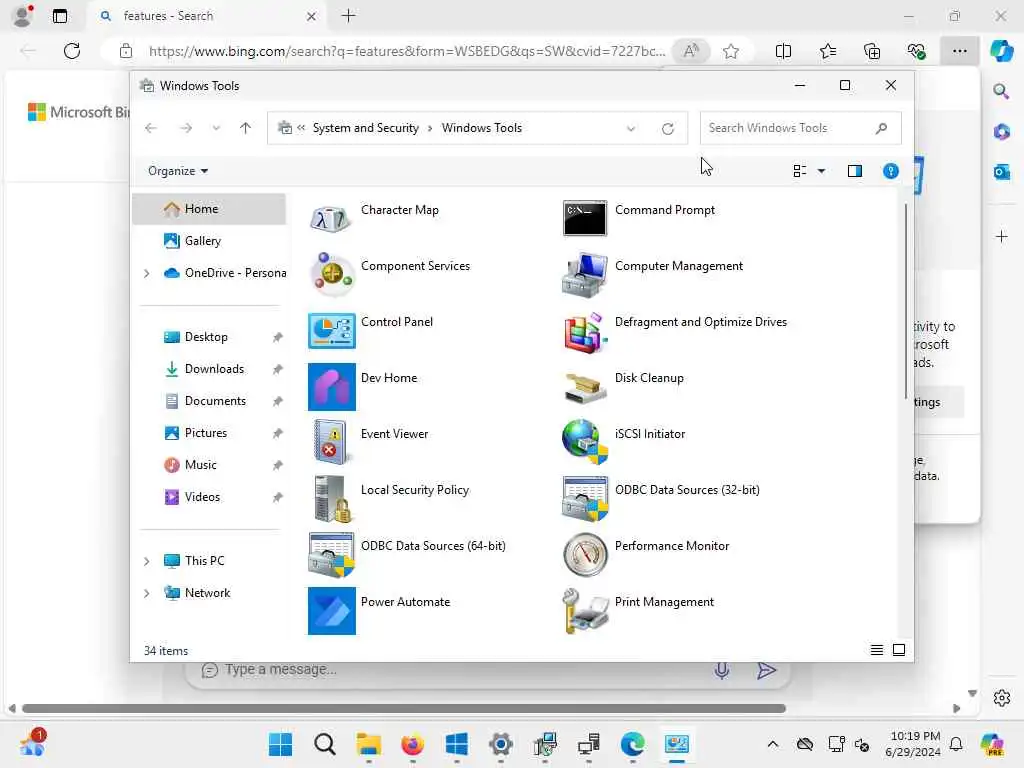Toggle the preview pane button

coord(854,171)
